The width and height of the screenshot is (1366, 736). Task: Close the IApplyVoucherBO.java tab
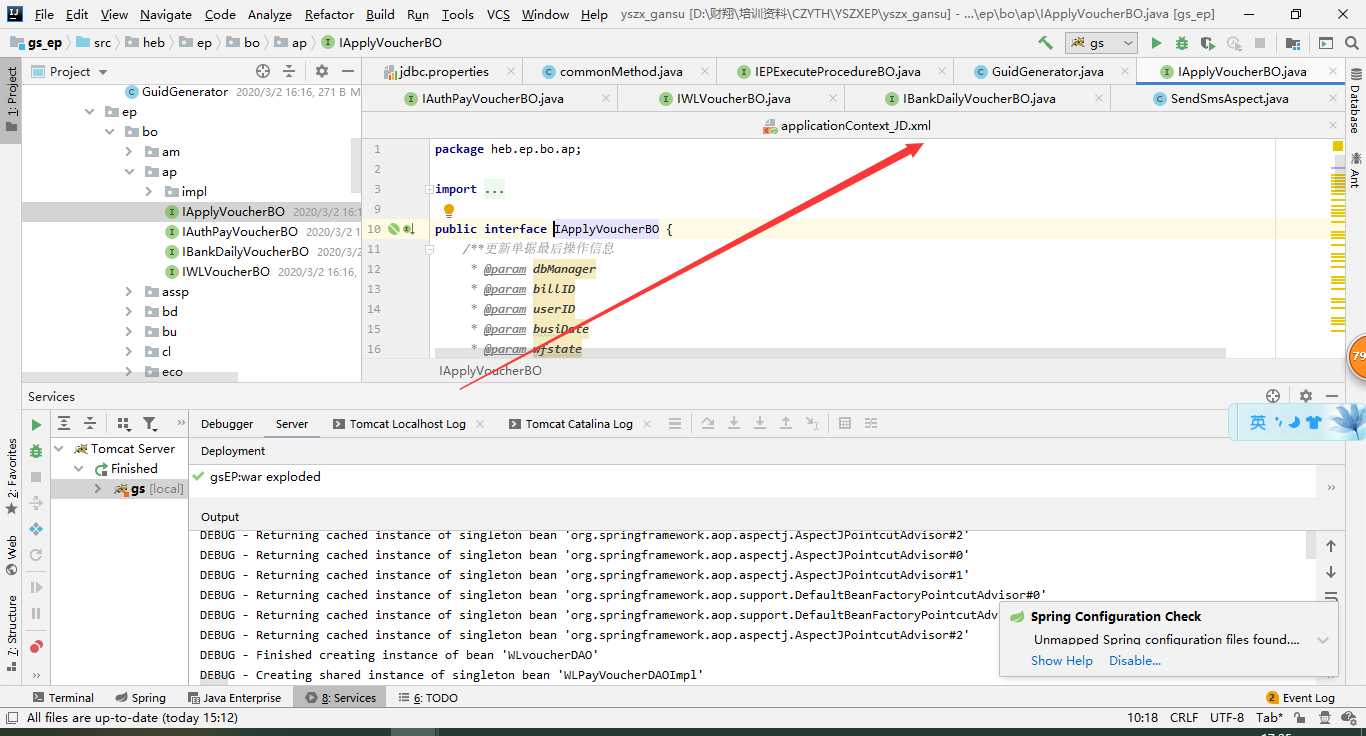[x=1331, y=72]
